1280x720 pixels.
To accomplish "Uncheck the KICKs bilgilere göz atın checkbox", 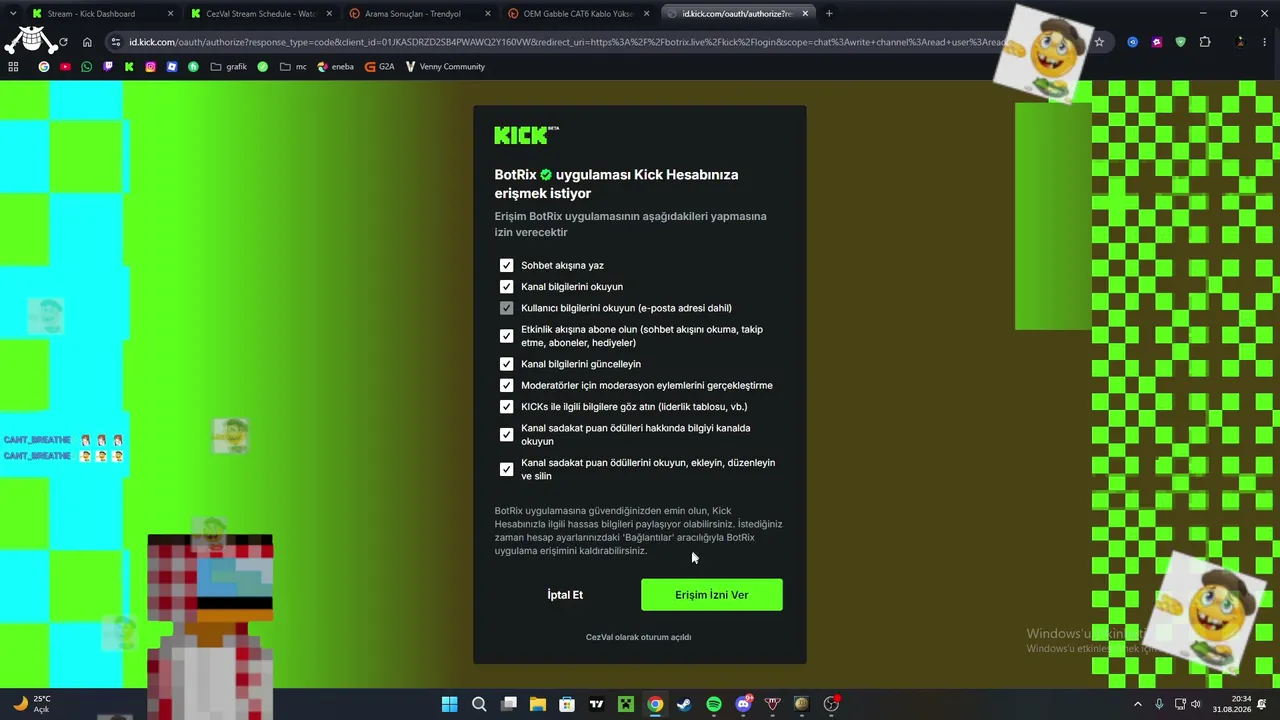I will tap(506, 407).
